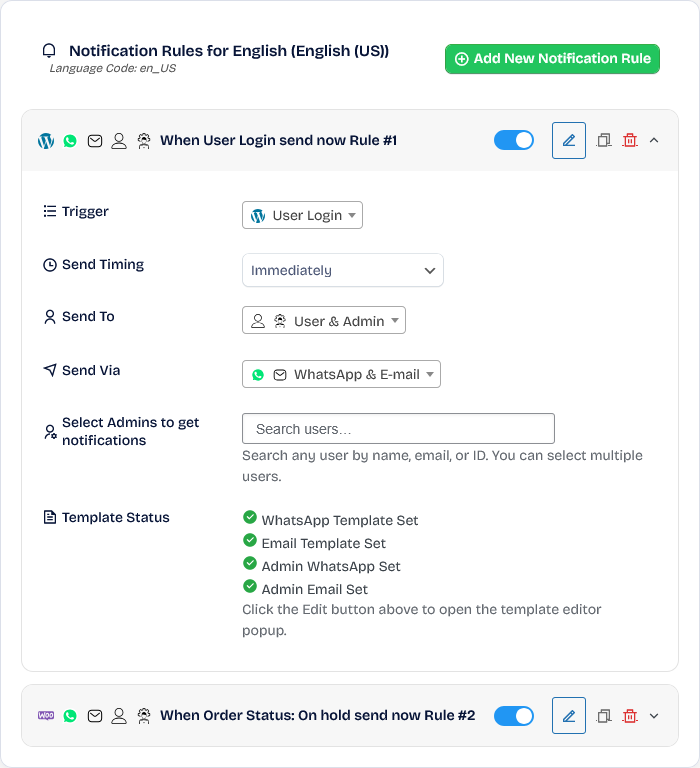Duplicate Rule #1 with the copy icon
This screenshot has height=768, width=700.
[x=604, y=141]
